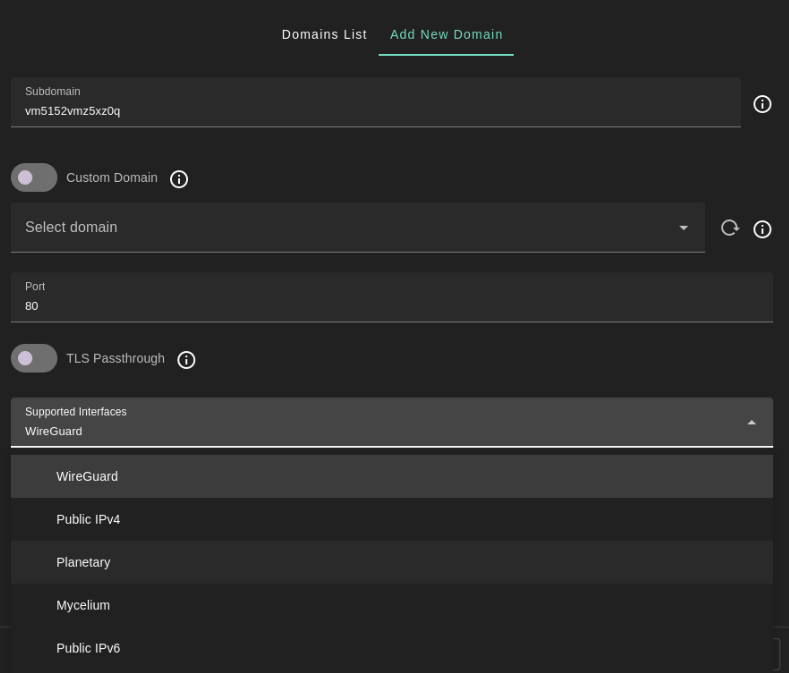The height and width of the screenshot is (673, 789).
Task: Click info icon beside TLS Passthrough
Action: point(186,360)
